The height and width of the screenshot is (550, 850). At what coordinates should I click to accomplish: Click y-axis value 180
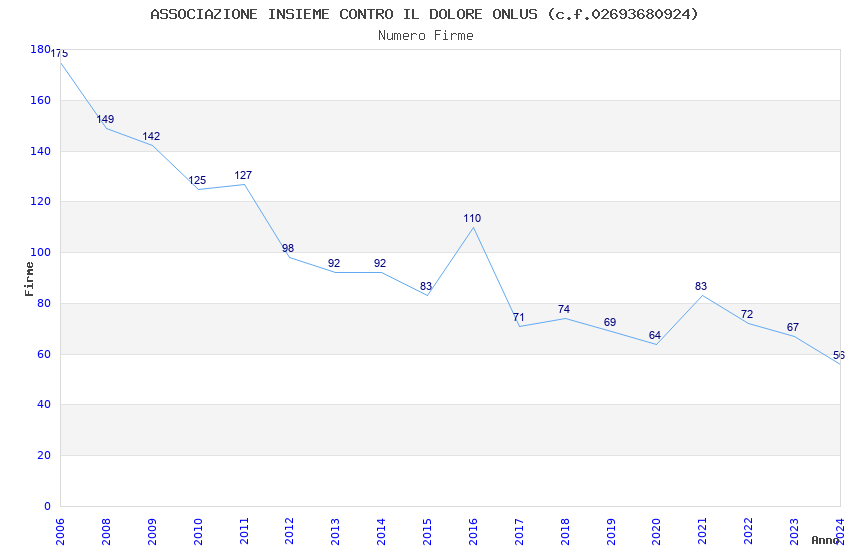coord(40,49)
